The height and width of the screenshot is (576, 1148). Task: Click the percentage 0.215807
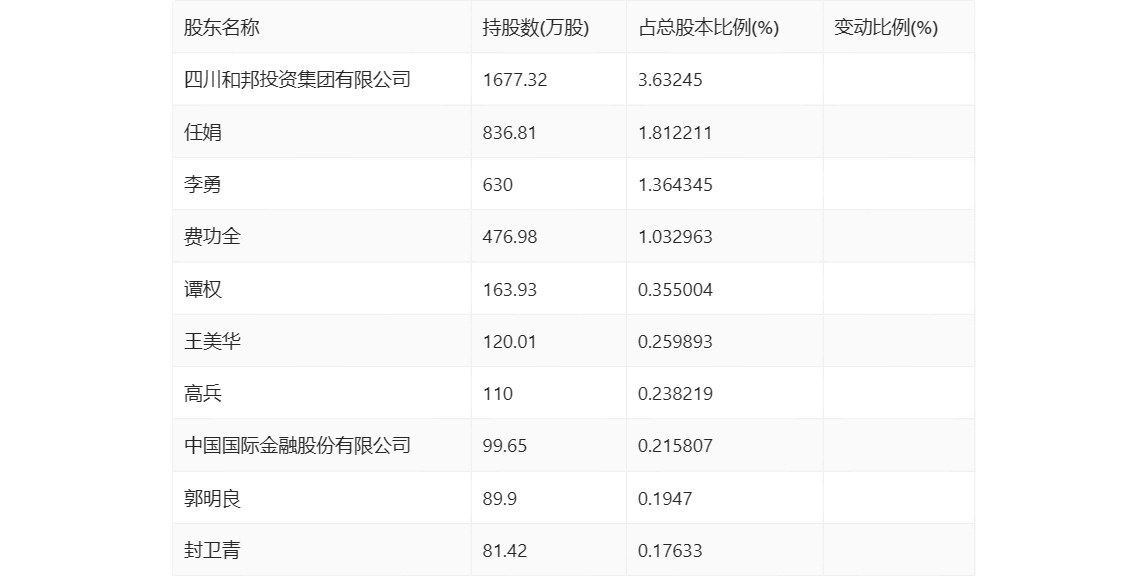675,446
